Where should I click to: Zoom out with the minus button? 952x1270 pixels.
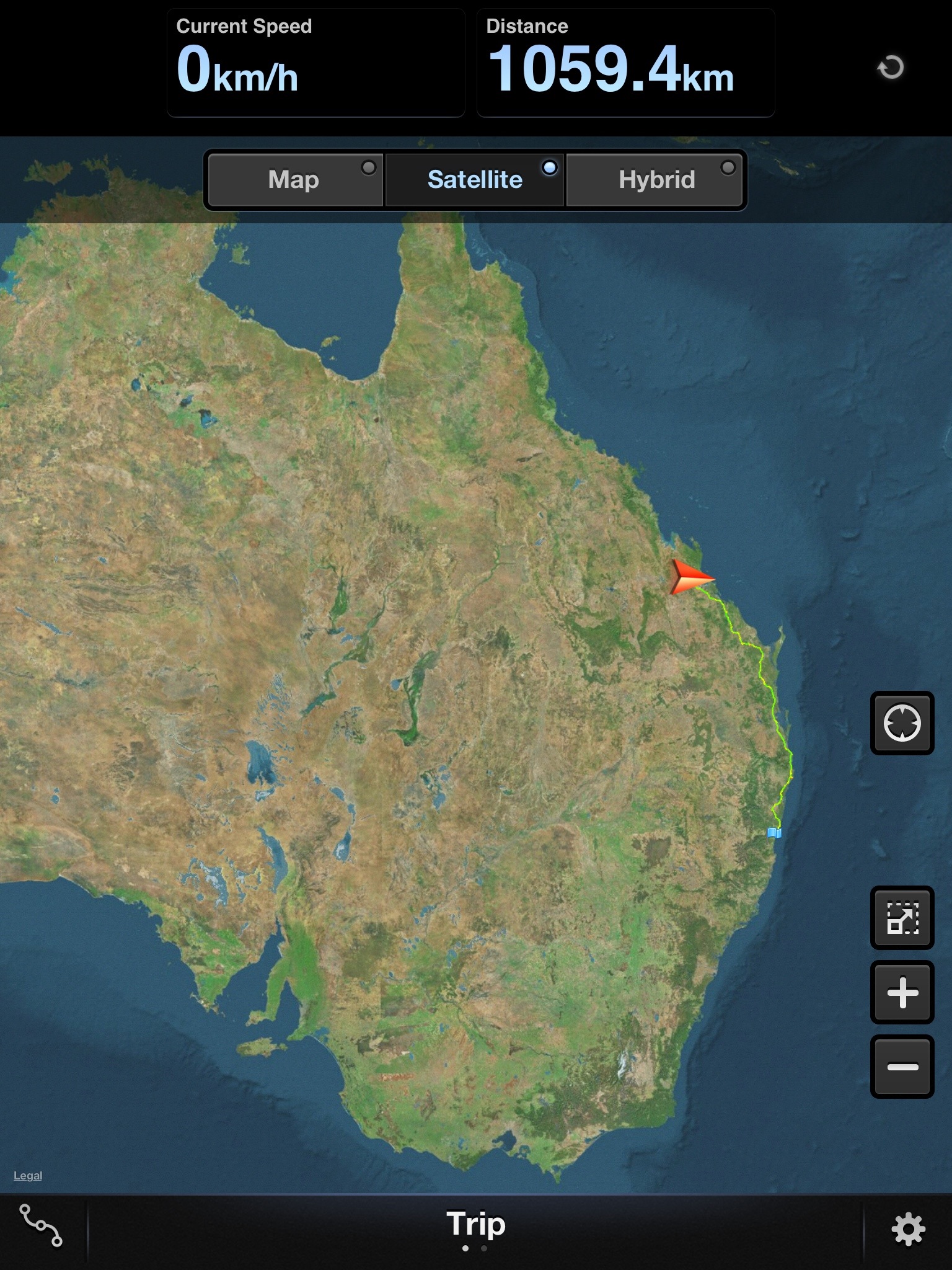coord(902,1067)
